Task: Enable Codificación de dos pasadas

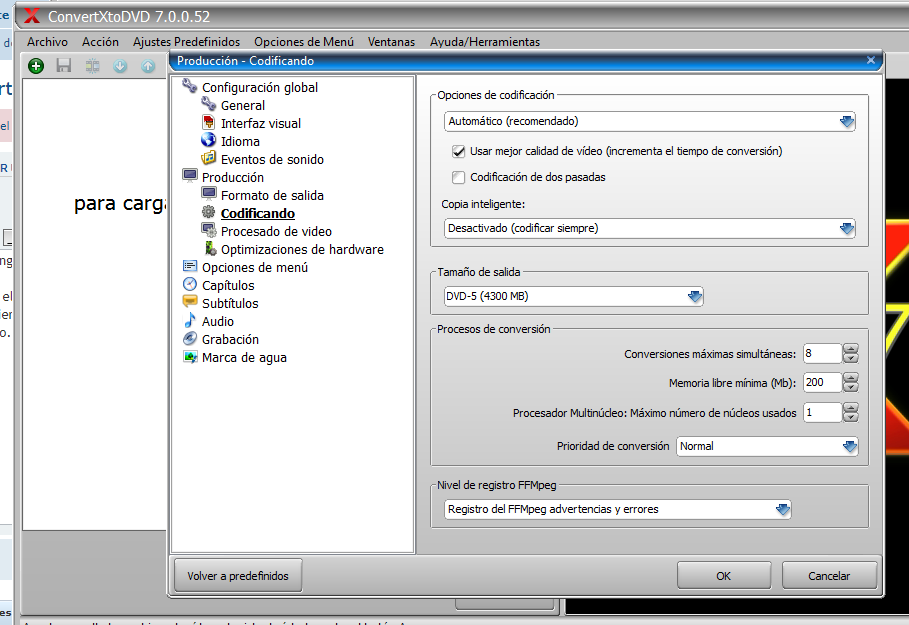Action: pyautogui.click(x=459, y=177)
